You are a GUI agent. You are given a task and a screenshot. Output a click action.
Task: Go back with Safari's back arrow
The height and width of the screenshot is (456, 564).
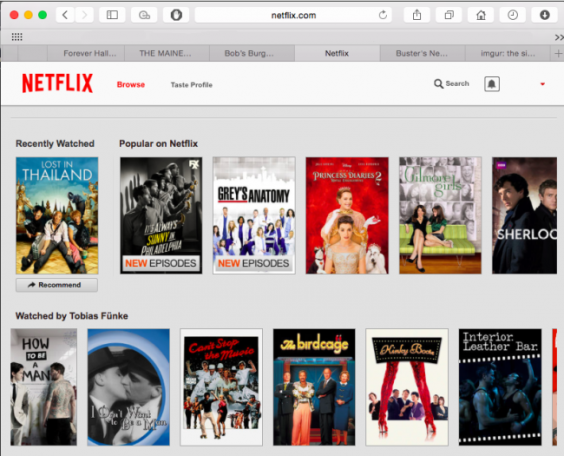[x=65, y=15]
